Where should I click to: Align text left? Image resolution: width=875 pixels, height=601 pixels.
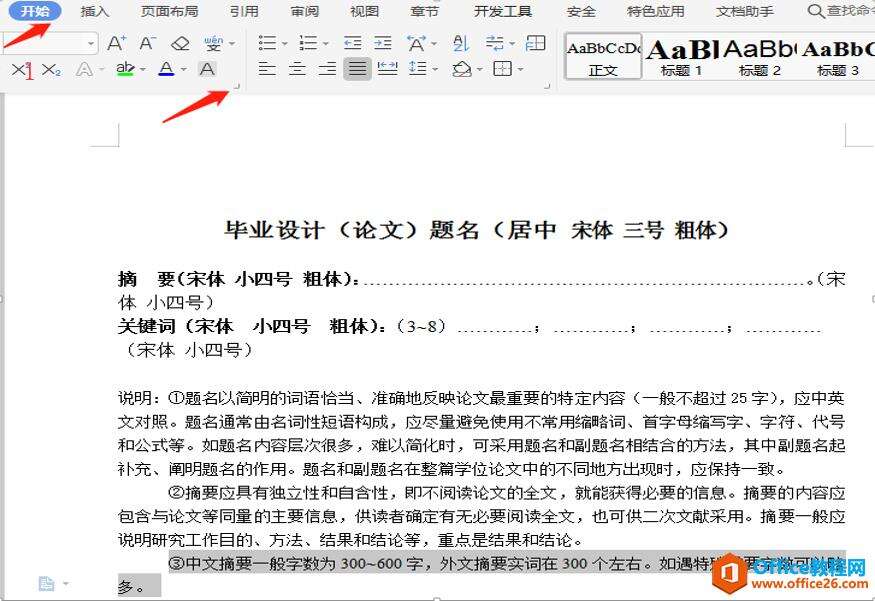(267, 69)
